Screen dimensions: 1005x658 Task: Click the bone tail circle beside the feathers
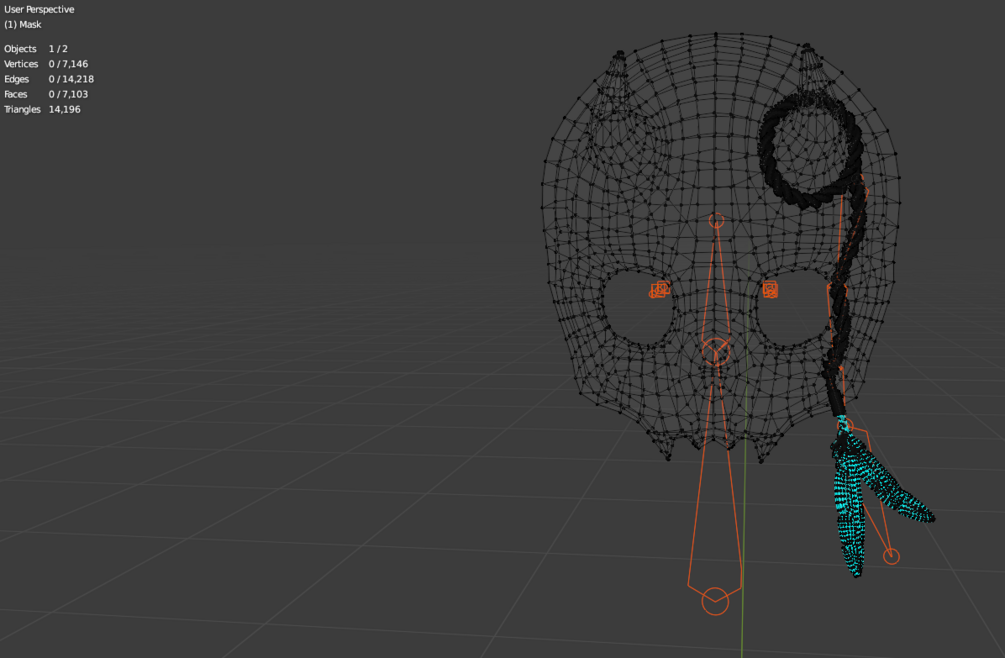pyautogui.click(x=891, y=556)
